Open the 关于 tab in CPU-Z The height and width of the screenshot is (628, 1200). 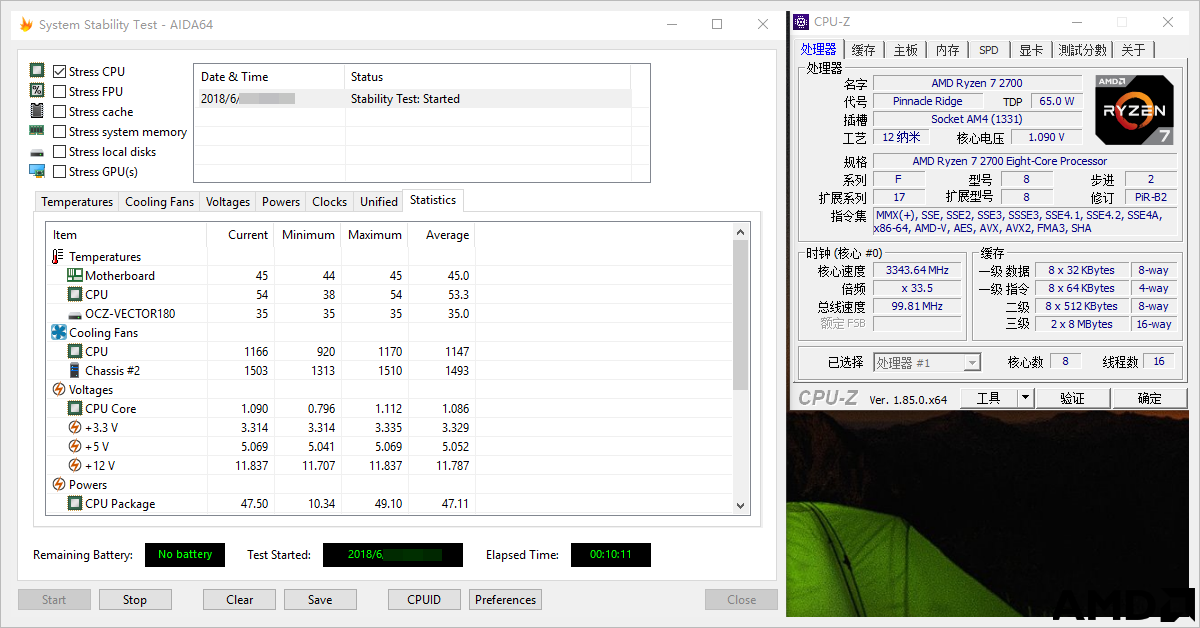[1133, 50]
